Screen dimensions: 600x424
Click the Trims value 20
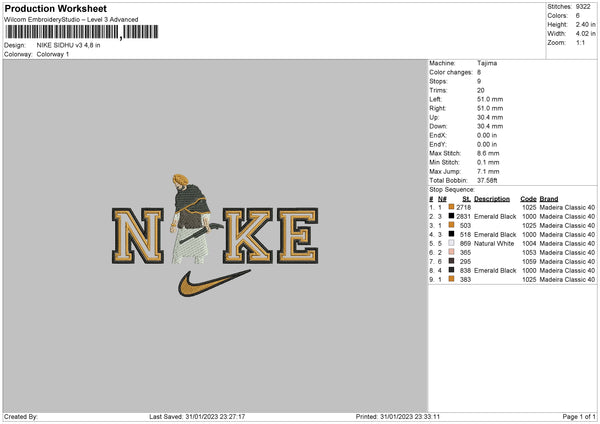481,90
